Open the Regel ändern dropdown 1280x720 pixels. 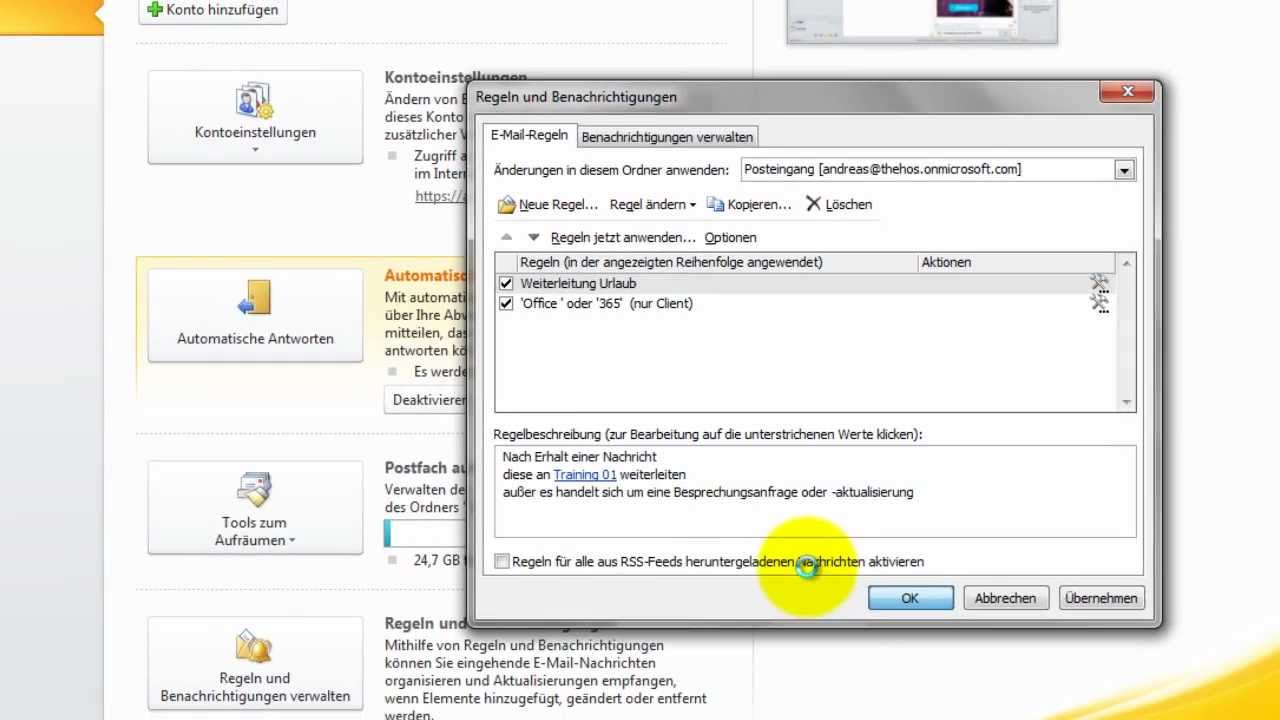653,204
